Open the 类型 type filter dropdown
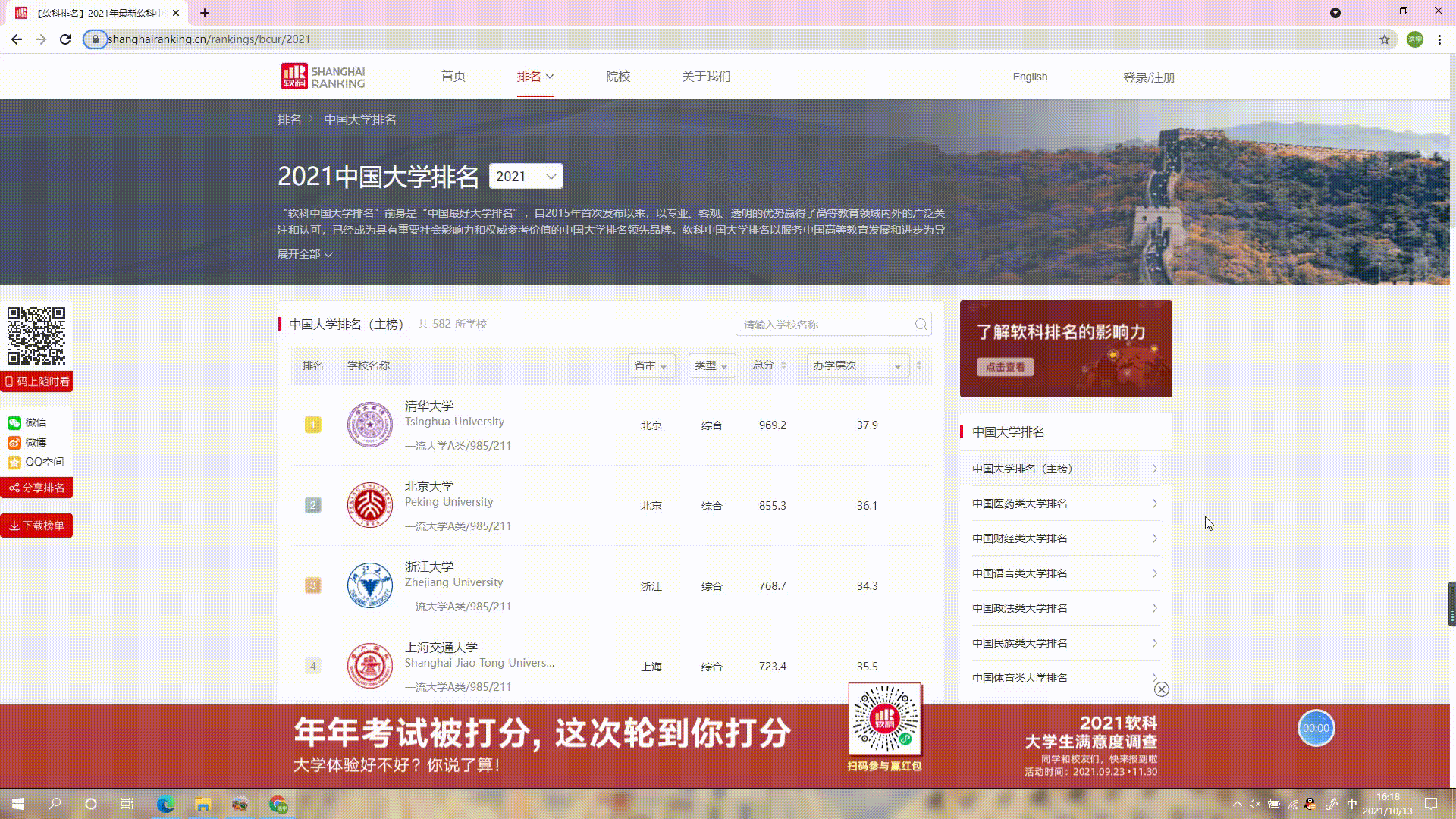 pos(711,366)
